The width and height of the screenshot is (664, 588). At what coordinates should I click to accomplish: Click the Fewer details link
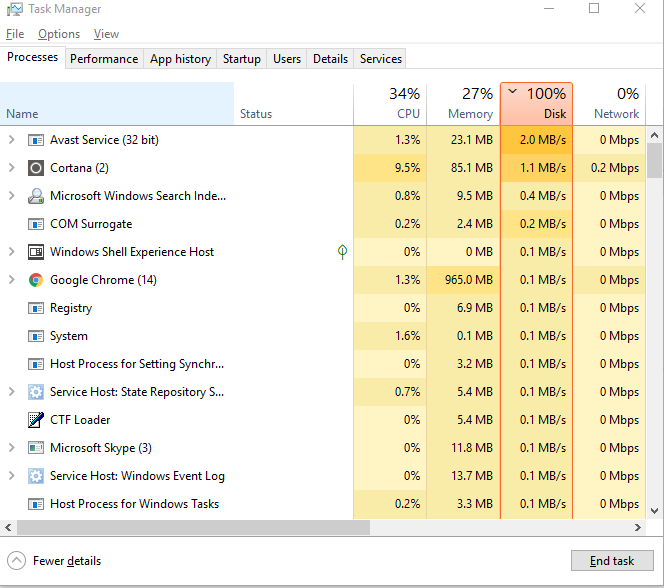(x=67, y=561)
